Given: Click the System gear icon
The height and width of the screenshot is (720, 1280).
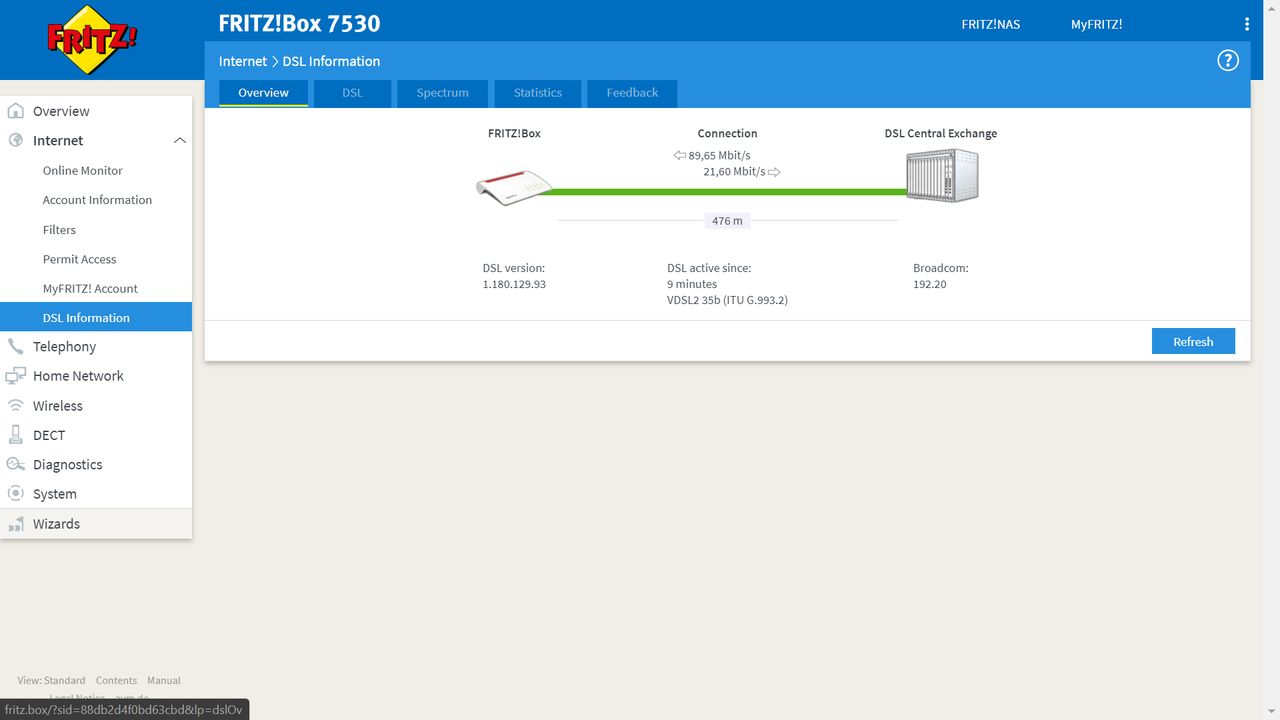Looking at the screenshot, I should click(x=15, y=494).
